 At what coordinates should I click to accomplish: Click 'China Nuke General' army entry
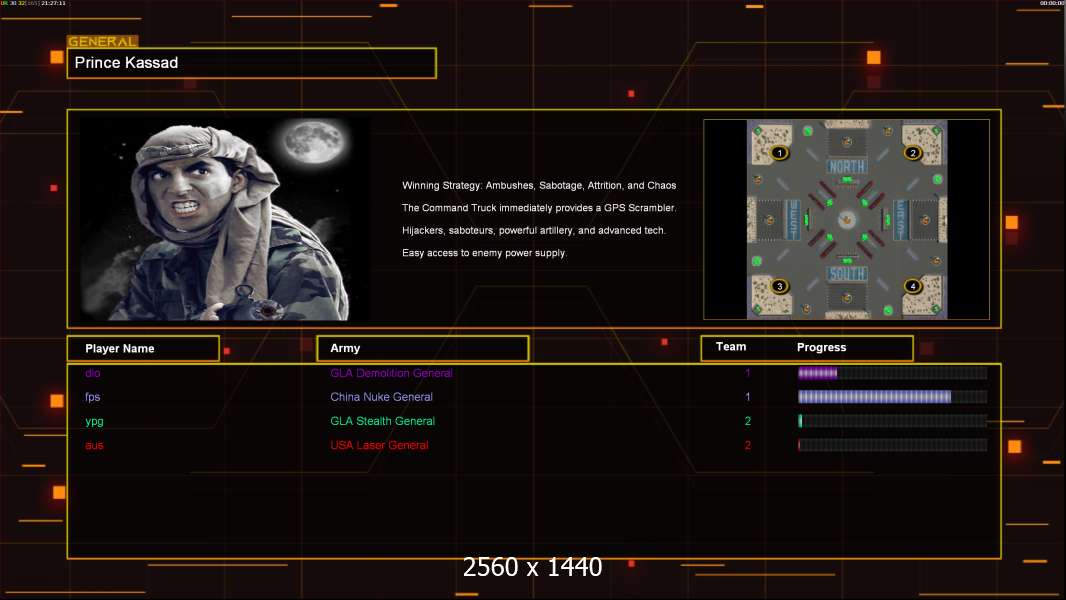[x=381, y=397]
